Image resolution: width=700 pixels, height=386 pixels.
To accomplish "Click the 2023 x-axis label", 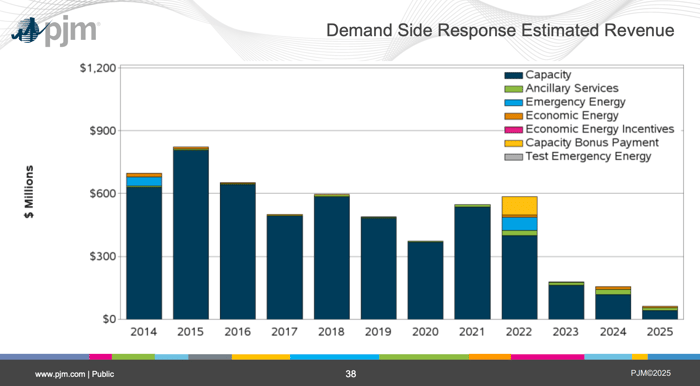I will 566,332.
